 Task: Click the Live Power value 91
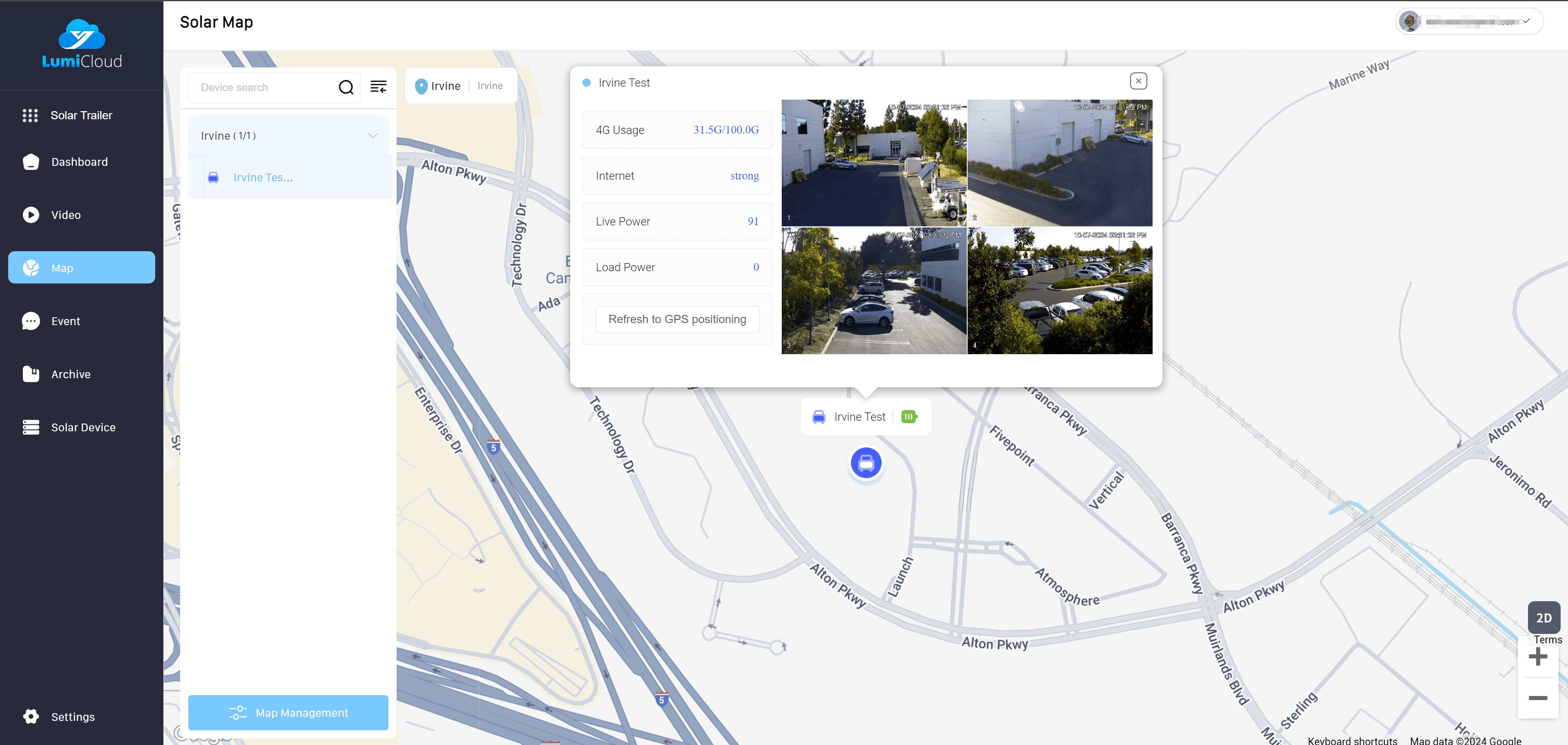pyautogui.click(x=753, y=221)
